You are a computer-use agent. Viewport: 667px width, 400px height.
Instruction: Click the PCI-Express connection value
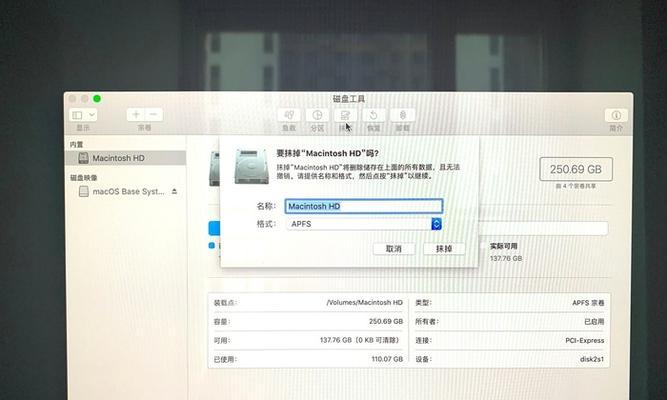pyautogui.click(x=584, y=340)
